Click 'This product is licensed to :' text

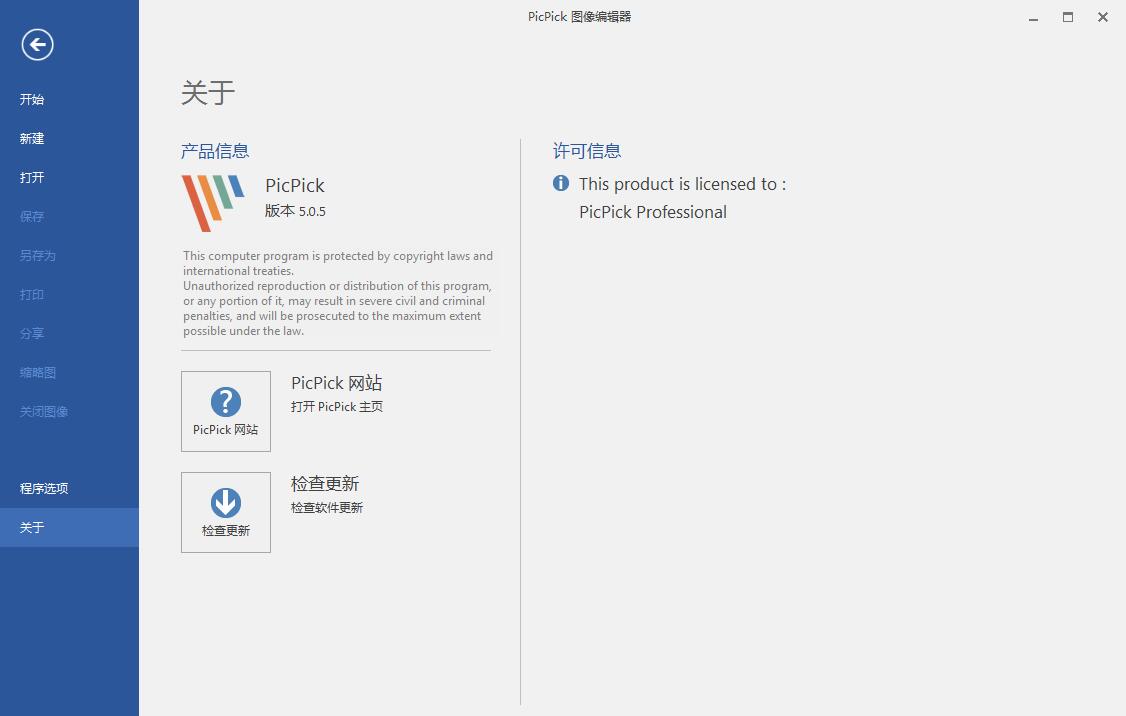pyautogui.click(x=682, y=184)
